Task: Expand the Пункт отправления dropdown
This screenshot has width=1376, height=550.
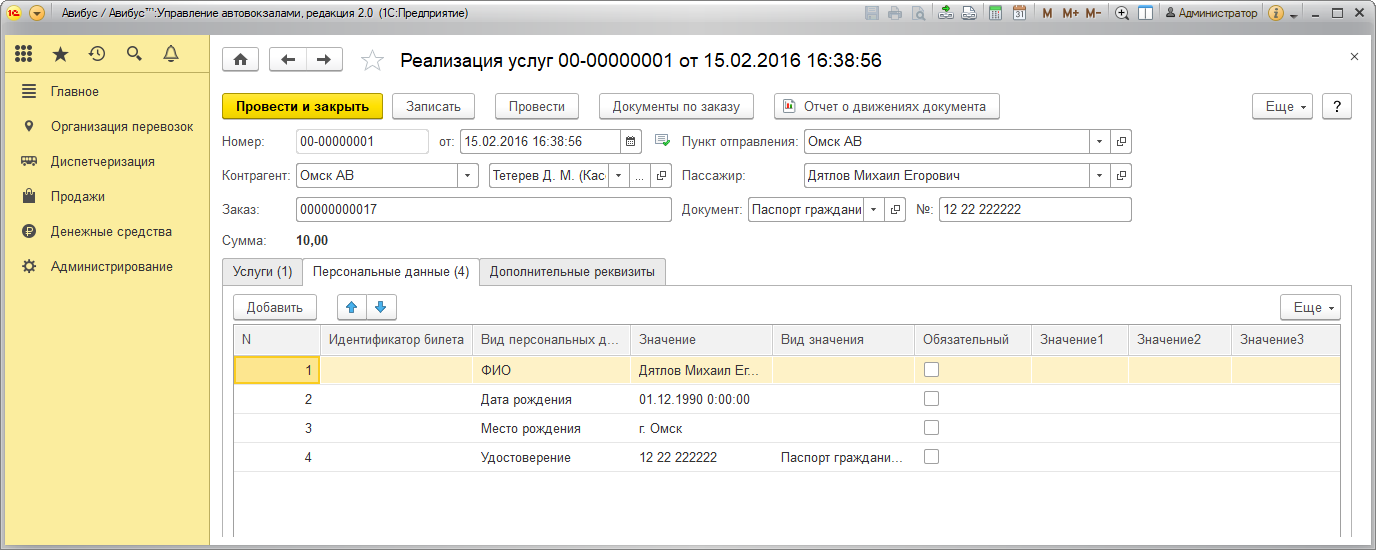Action: pyautogui.click(x=1100, y=141)
